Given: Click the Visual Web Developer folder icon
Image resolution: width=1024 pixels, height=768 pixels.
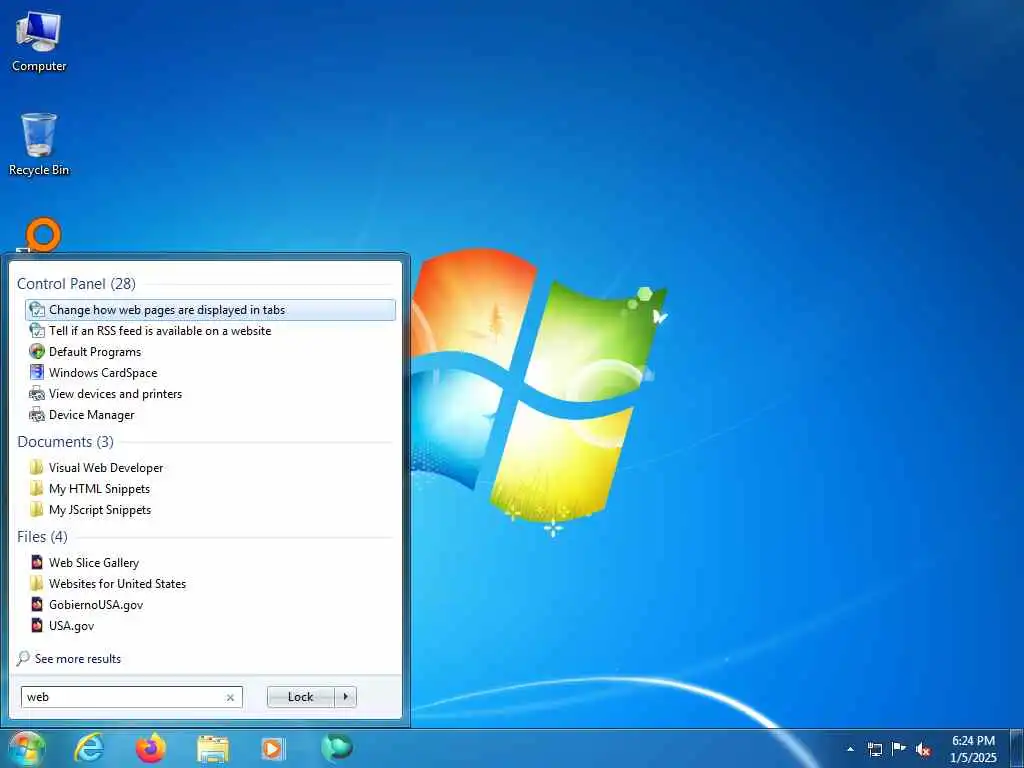Looking at the screenshot, I should tap(37, 468).
